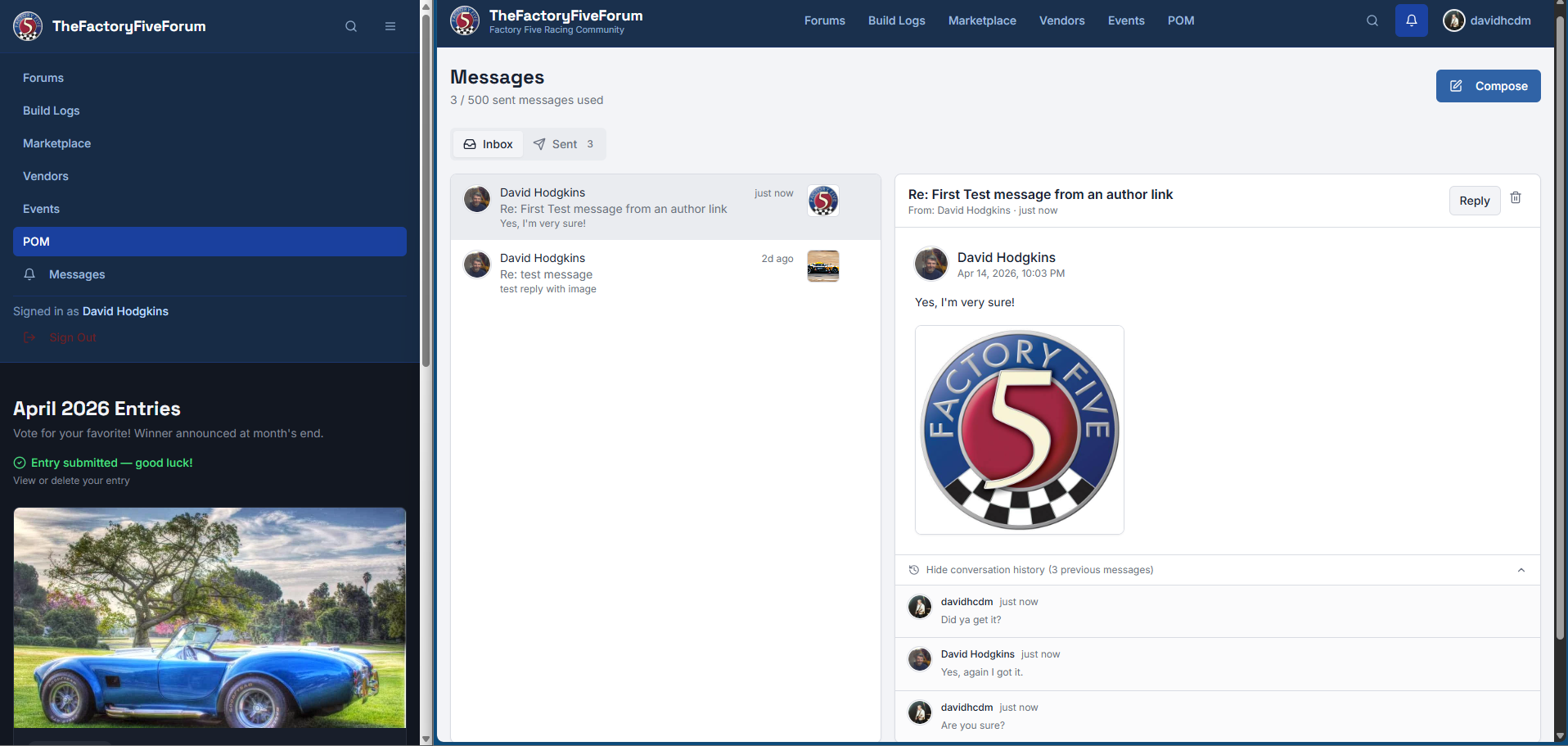Open Events in the top navigation

1126,20
